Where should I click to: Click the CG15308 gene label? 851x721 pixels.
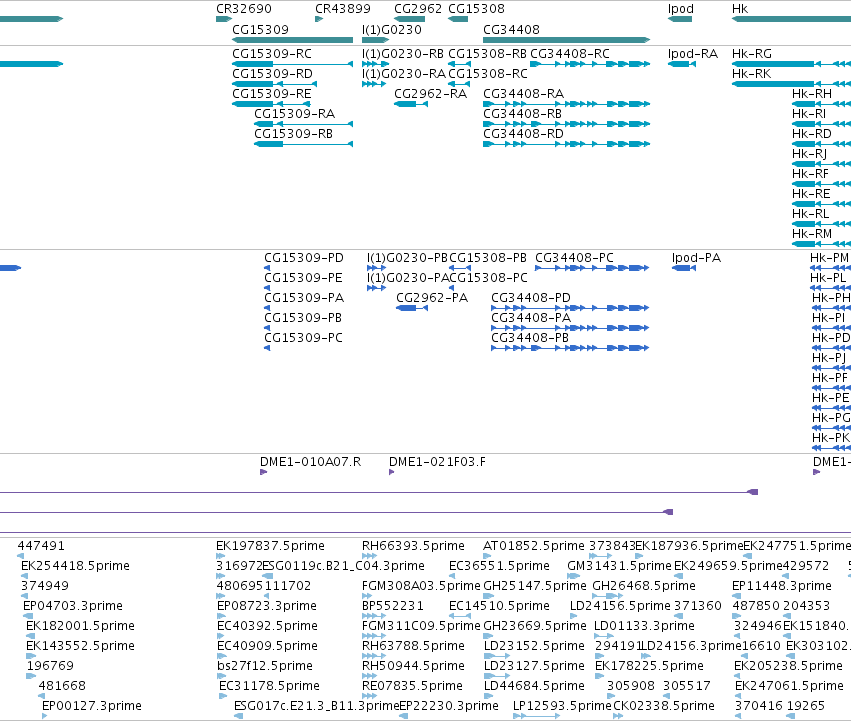point(477,9)
